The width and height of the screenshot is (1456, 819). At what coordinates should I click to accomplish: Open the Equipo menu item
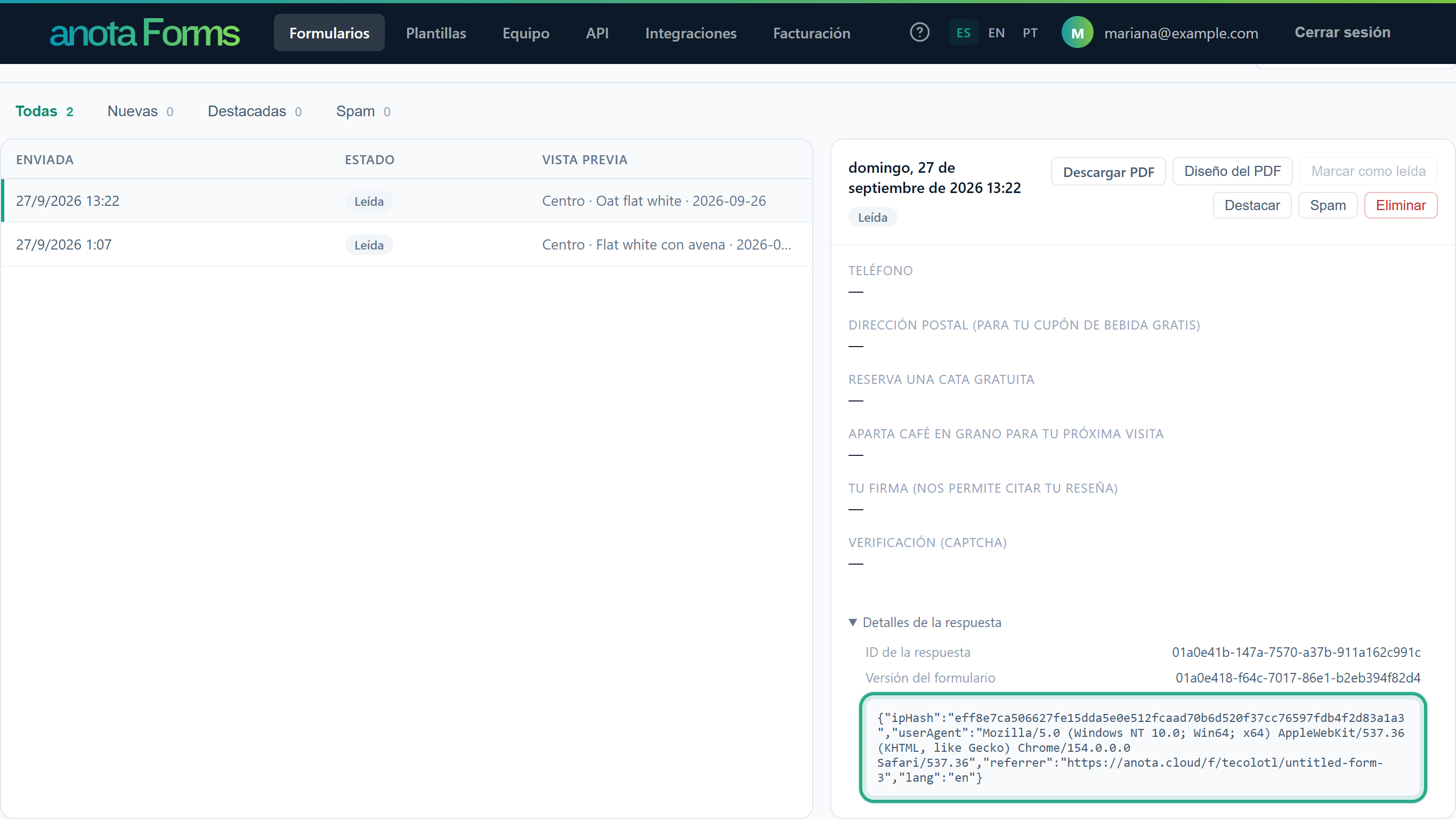tap(525, 33)
